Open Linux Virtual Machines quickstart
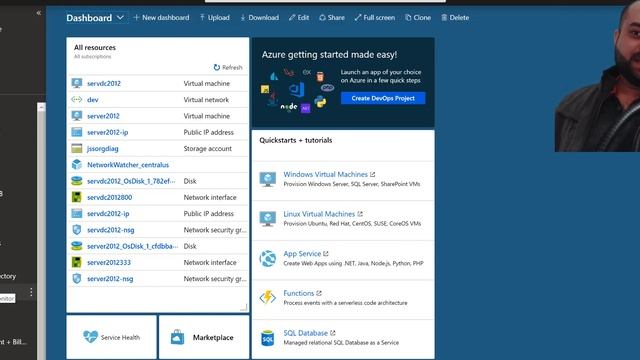Screen dimensions: 640x360 coord(319,214)
